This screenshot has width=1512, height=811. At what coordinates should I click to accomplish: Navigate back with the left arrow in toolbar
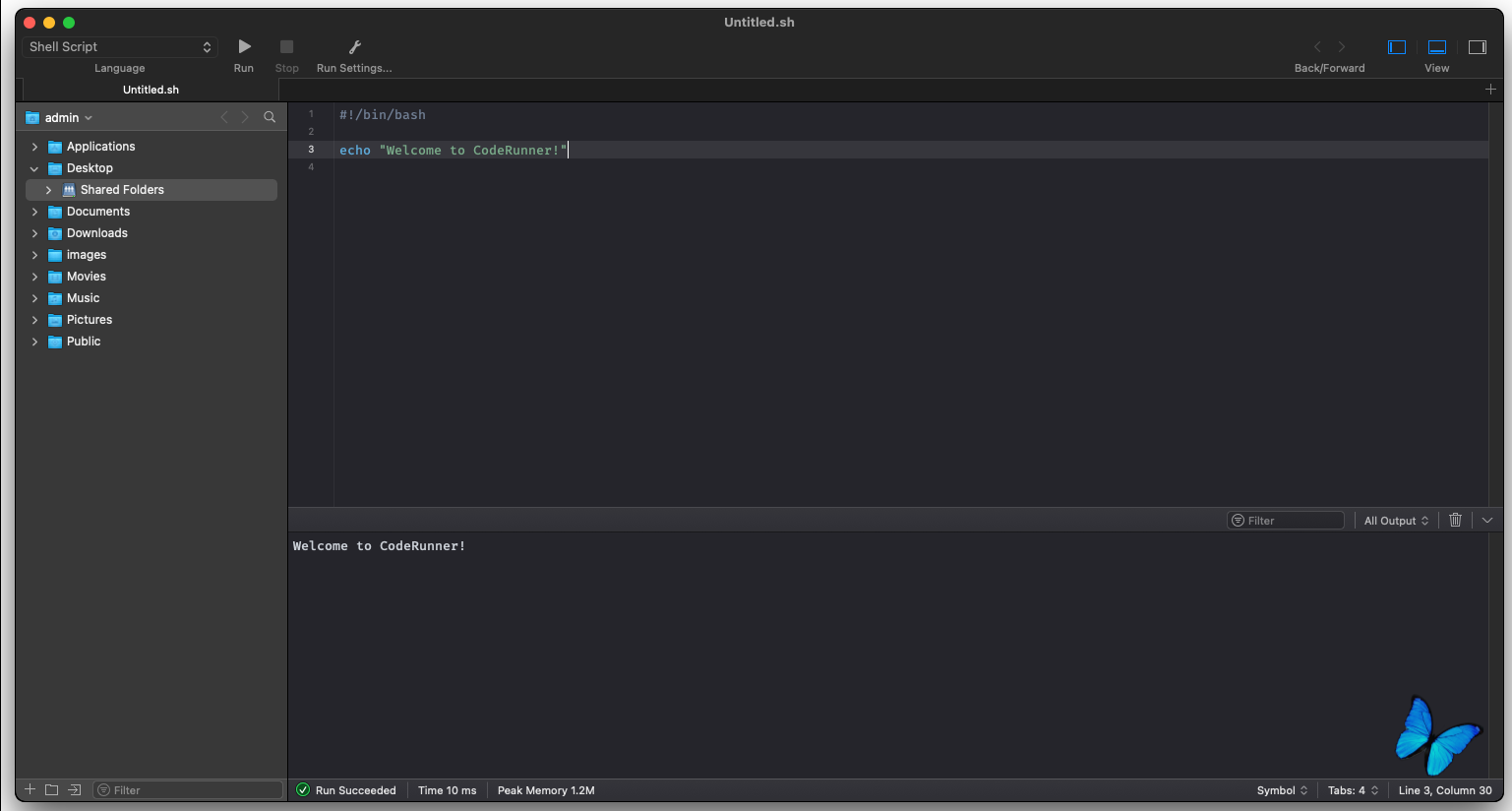click(1318, 46)
